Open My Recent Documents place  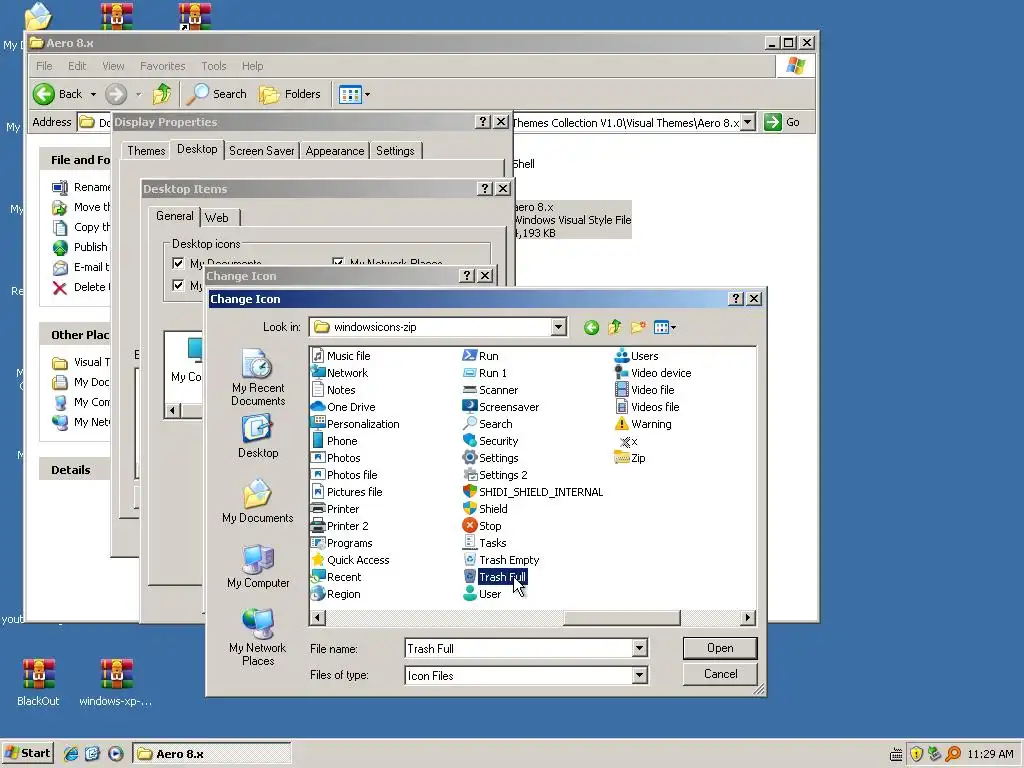pyautogui.click(x=258, y=378)
